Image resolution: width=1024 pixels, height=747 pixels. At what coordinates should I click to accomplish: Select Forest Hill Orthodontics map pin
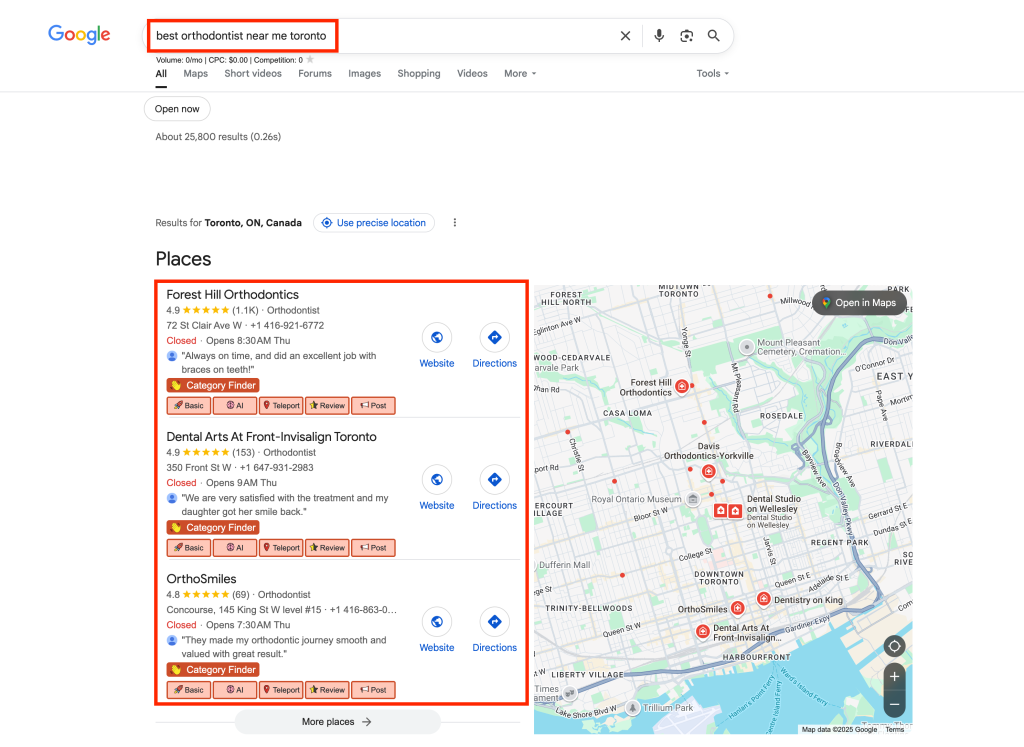[x=682, y=387]
